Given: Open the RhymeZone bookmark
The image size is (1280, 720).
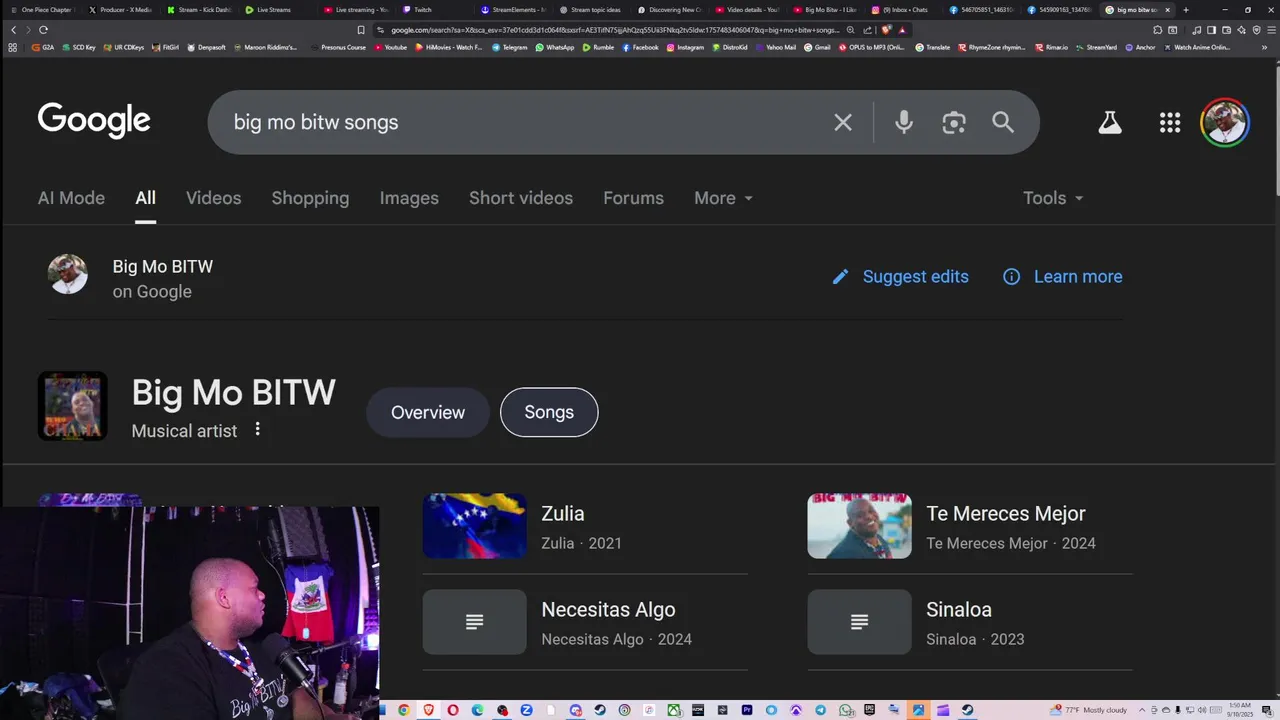Looking at the screenshot, I should 992,47.
